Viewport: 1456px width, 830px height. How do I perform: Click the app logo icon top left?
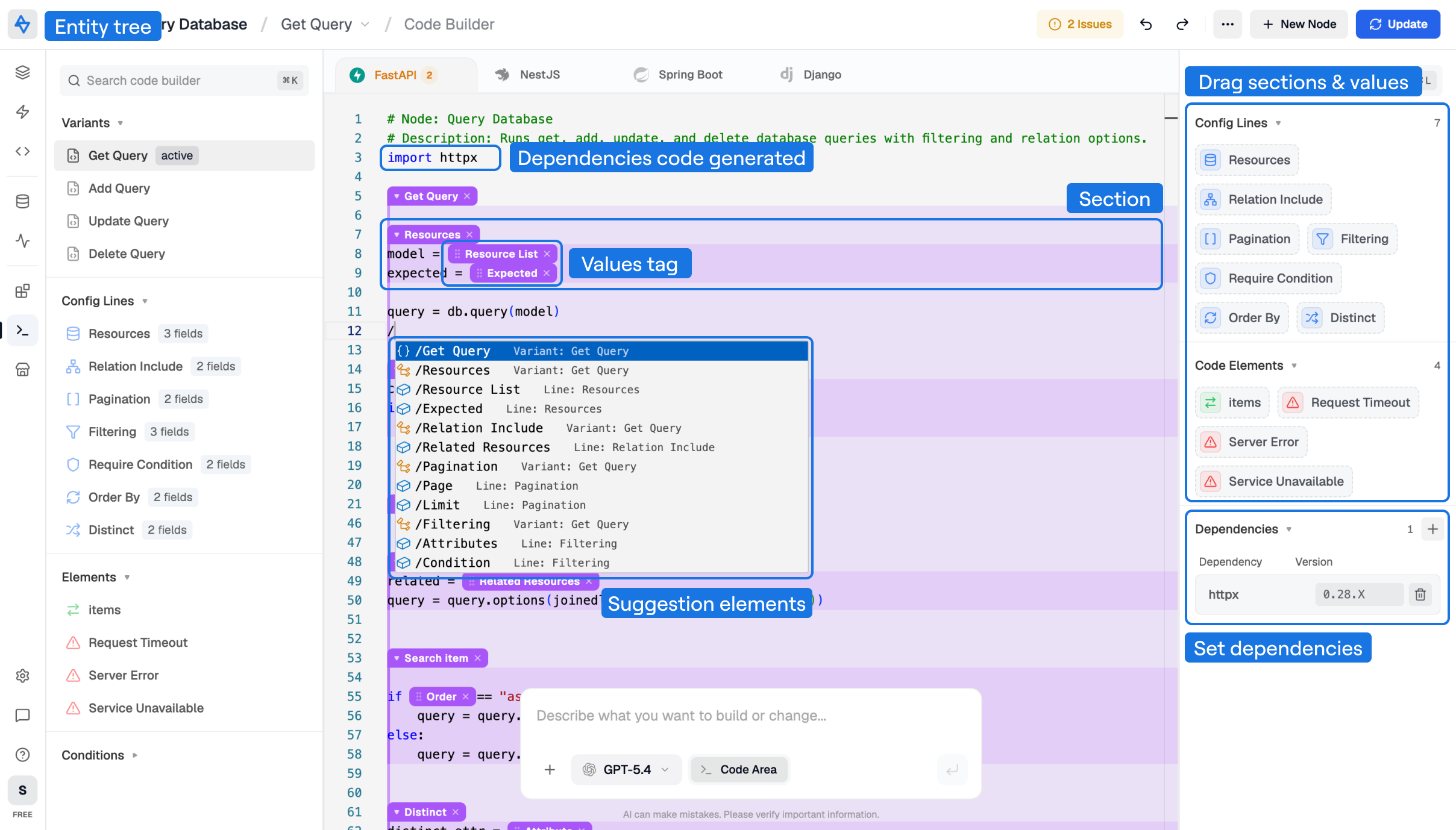pos(22,24)
